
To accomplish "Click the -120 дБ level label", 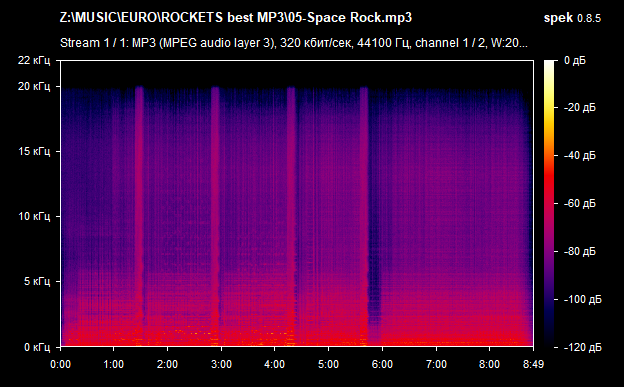I will click(582, 348).
